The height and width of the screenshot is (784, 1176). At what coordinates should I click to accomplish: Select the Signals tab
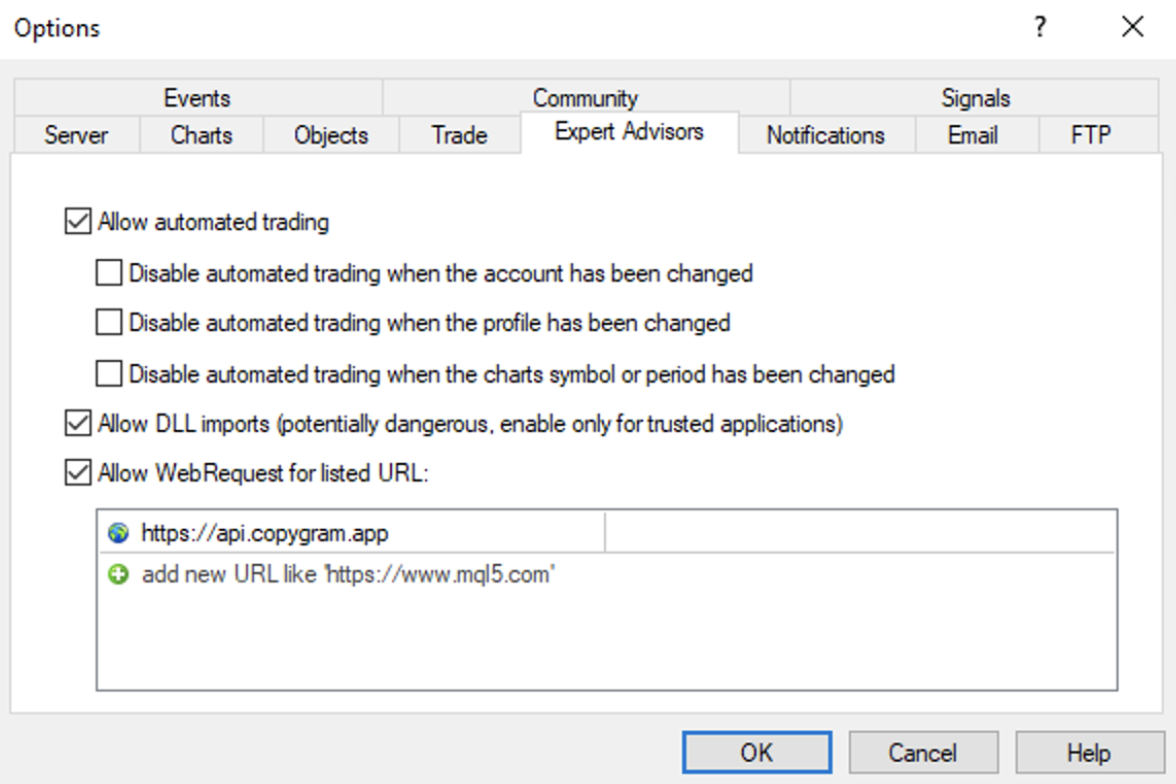pyautogui.click(x=975, y=97)
